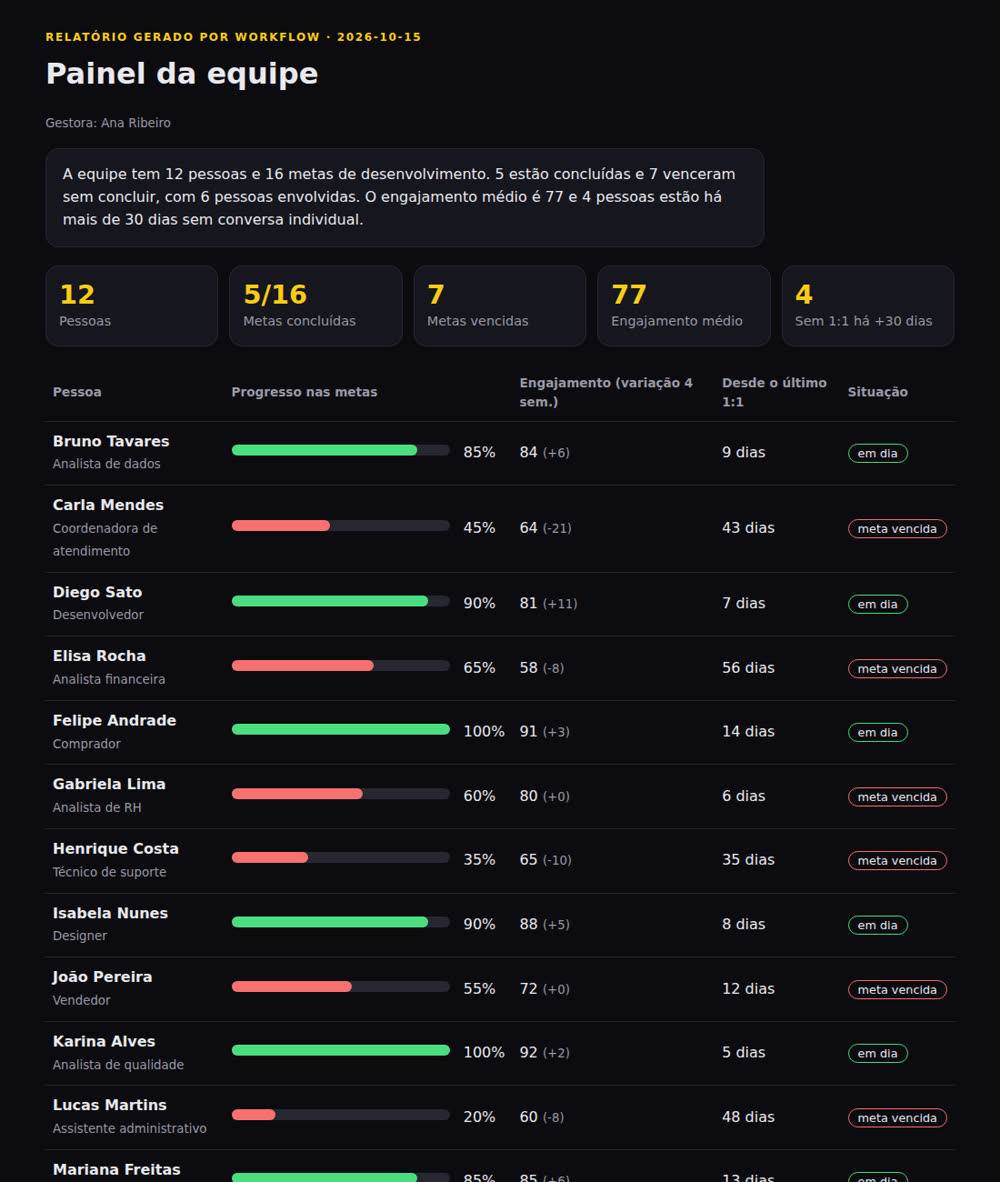
Task: Click the 'Progresso nas metas' column header
Action: coord(304,392)
